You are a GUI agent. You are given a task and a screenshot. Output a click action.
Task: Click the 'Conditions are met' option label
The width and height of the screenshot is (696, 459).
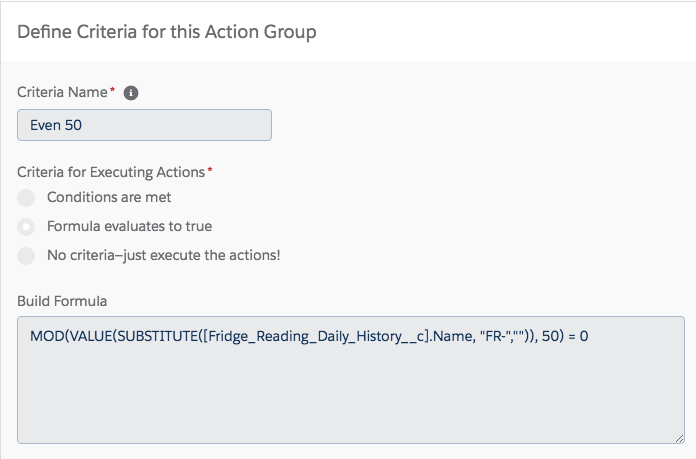click(109, 197)
